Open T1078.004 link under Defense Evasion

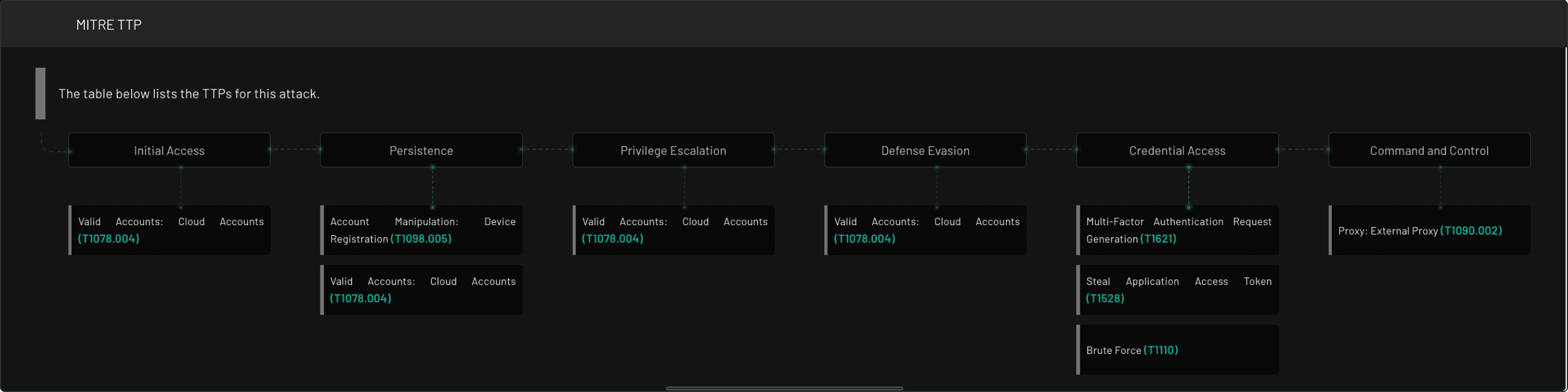[865, 239]
